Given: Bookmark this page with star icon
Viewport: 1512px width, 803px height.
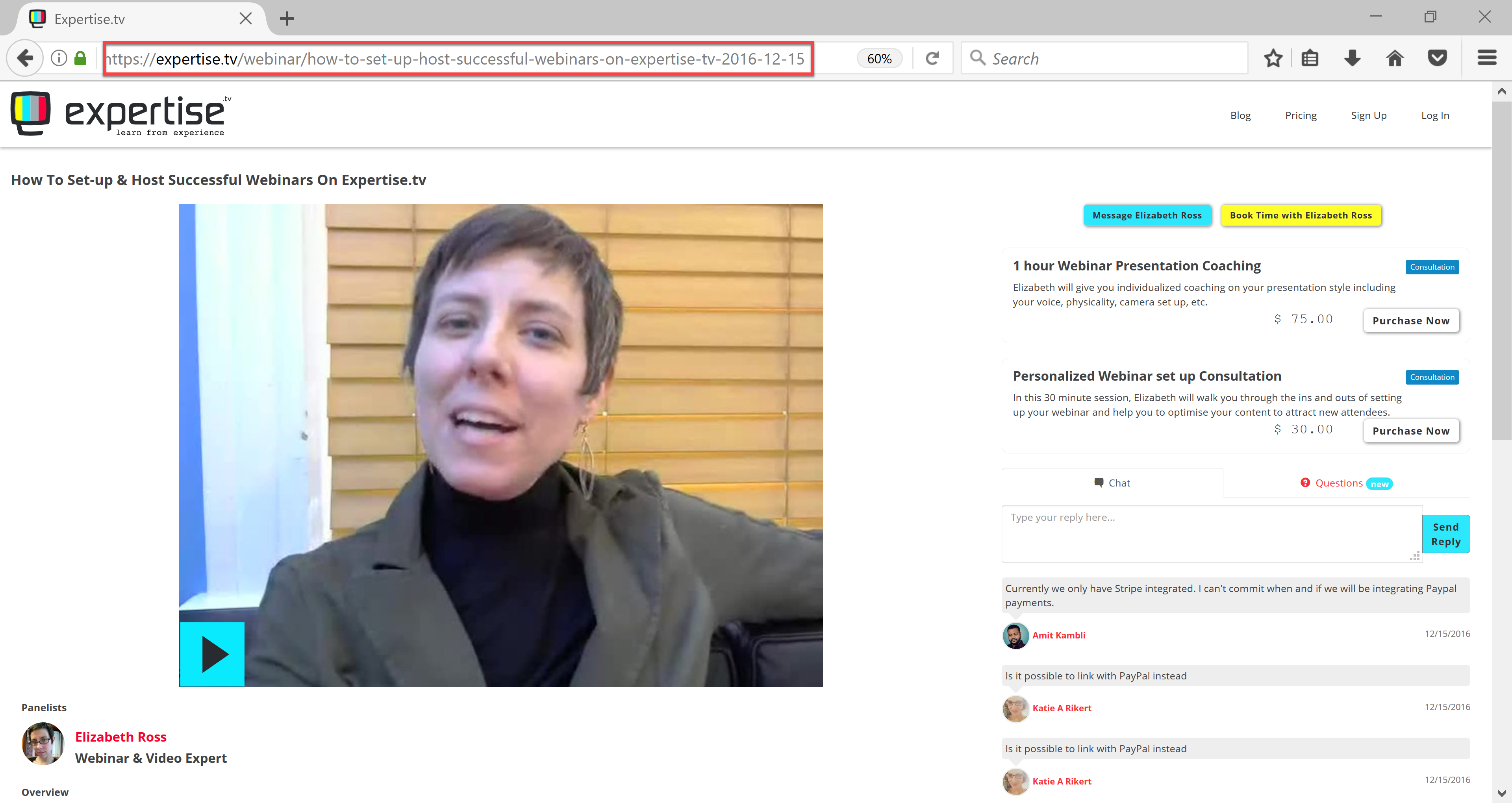Looking at the screenshot, I should point(1273,58).
